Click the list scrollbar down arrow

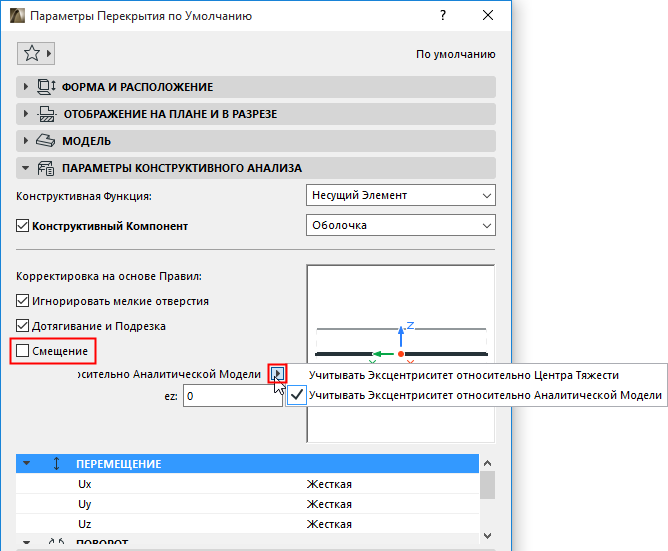(488, 536)
